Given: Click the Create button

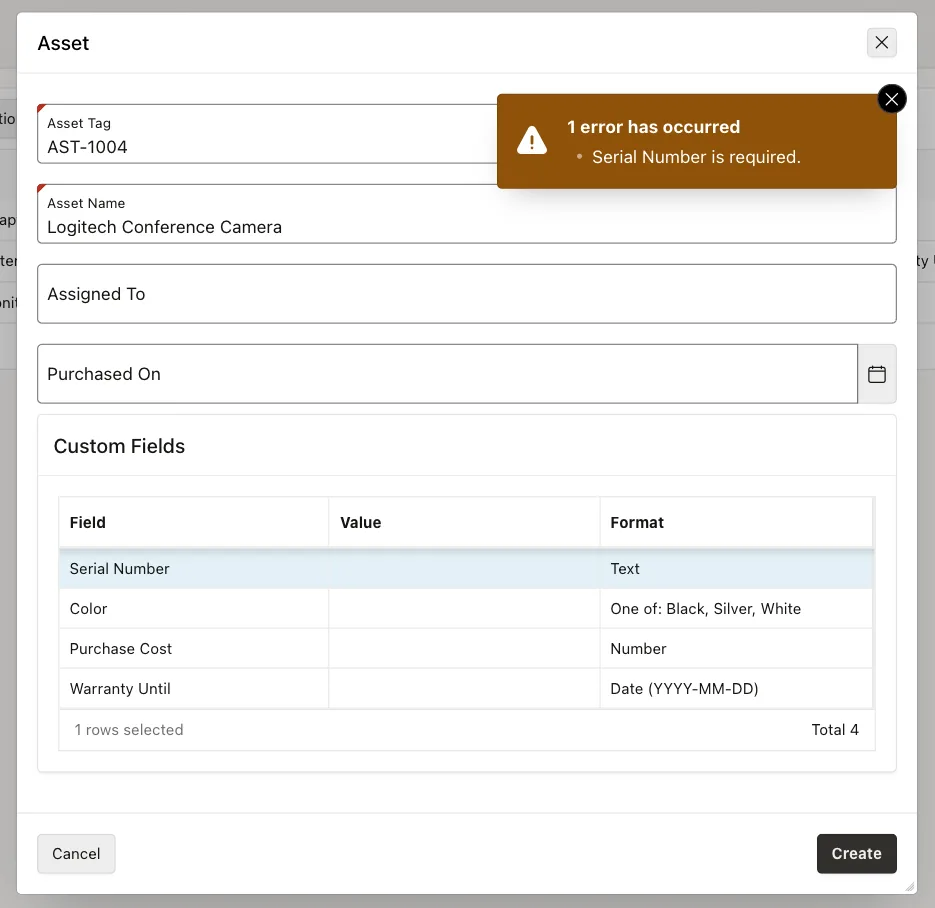Looking at the screenshot, I should 856,853.
